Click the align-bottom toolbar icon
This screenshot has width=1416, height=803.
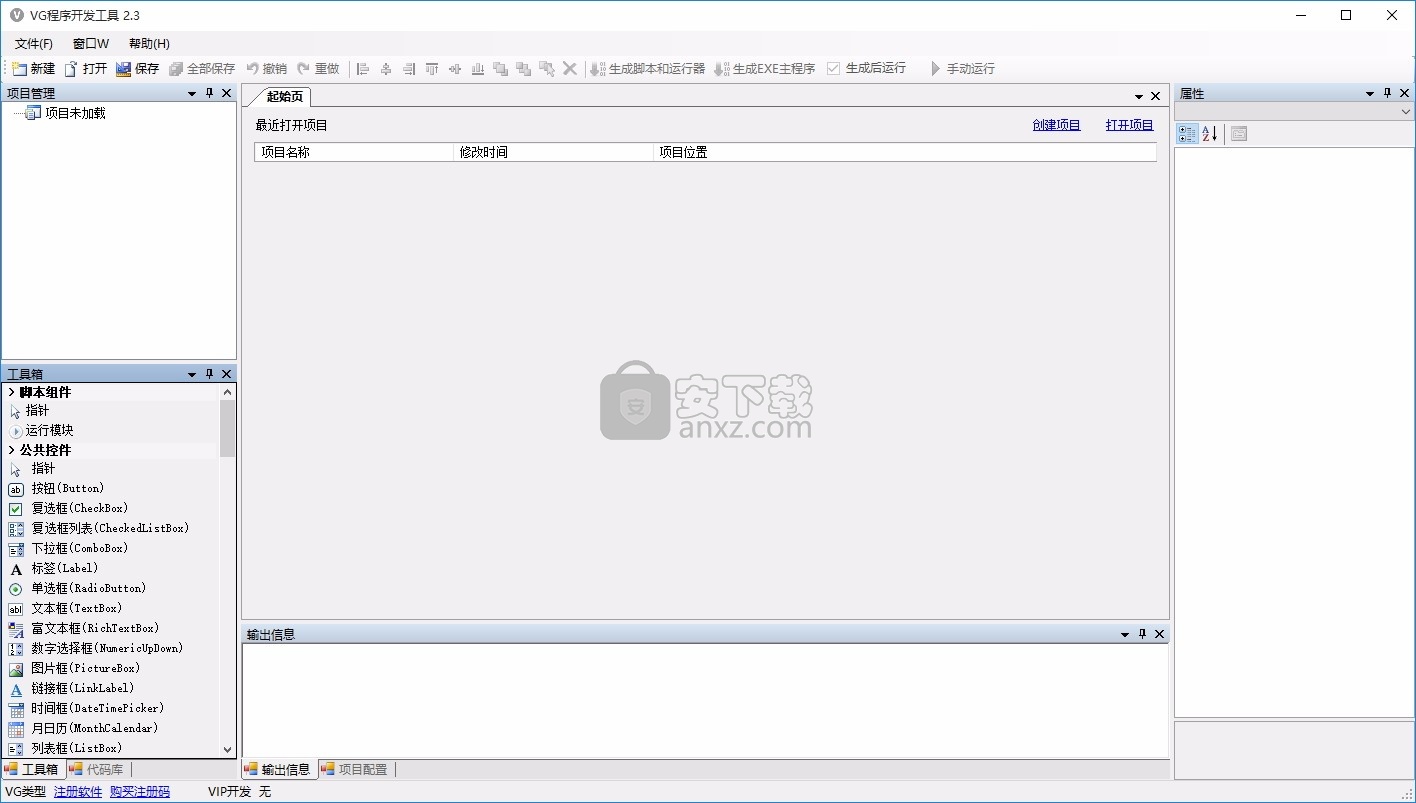(478, 69)
